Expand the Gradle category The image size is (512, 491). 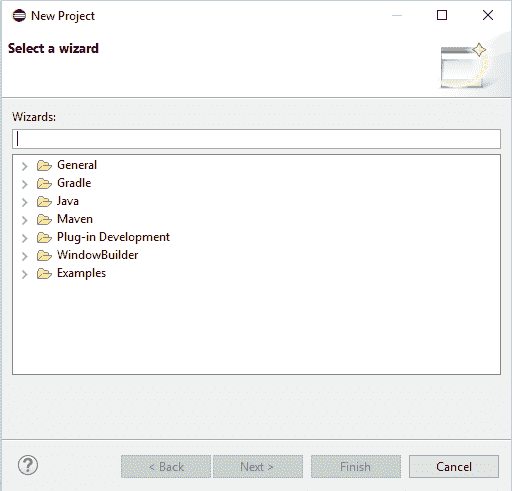click(x=25, y=184)
